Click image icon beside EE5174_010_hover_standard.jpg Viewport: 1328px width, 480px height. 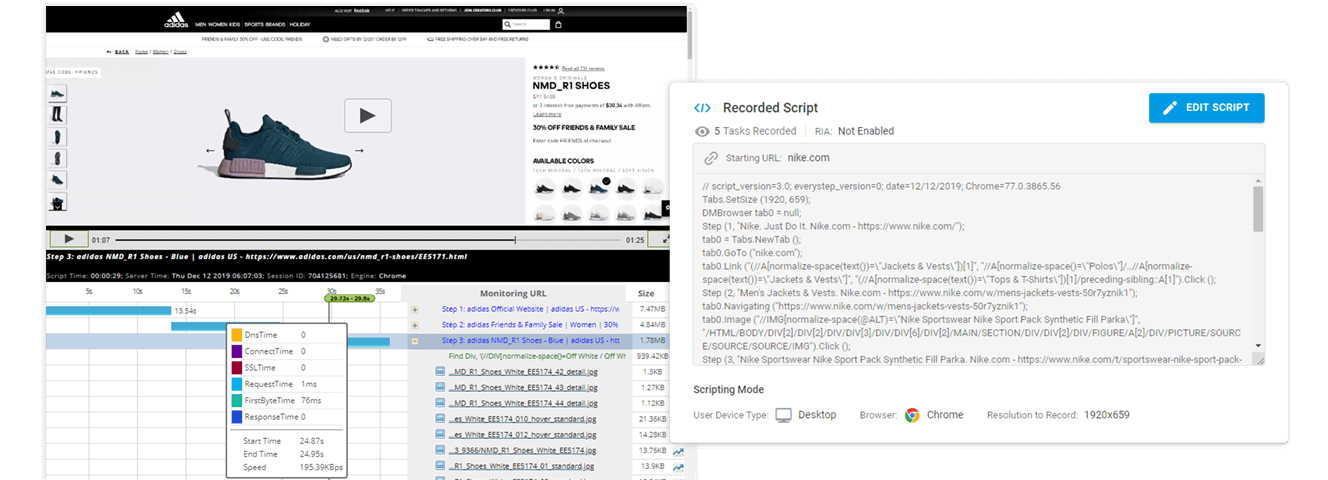(x=440, y=419)
